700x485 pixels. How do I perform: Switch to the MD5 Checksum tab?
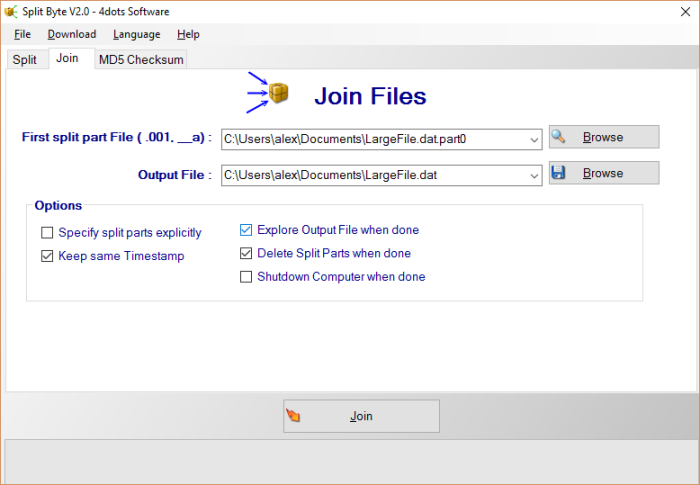[x=140, y=60]
